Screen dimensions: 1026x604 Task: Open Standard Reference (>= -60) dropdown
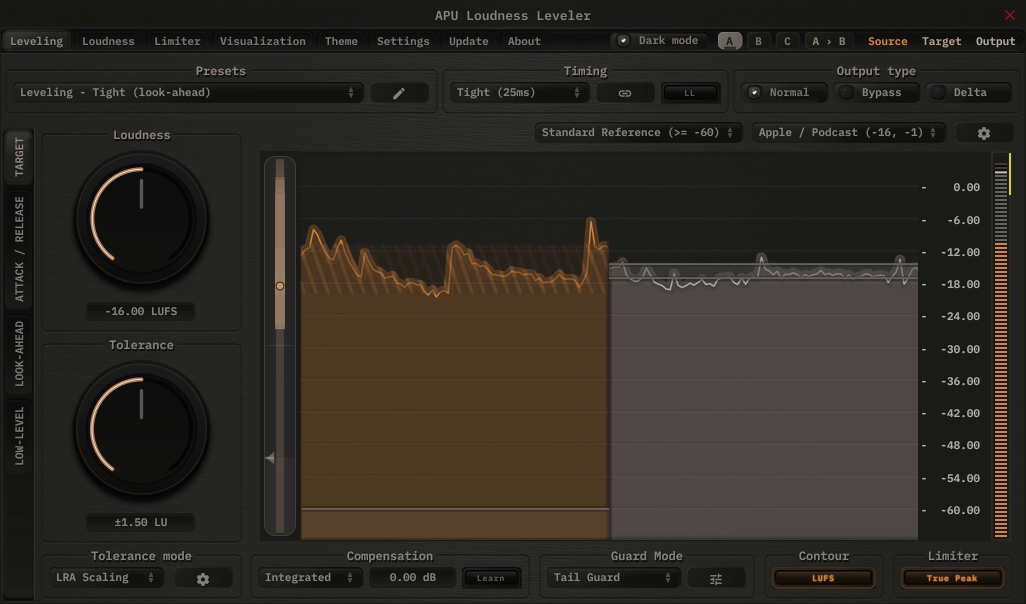click(x=638, y=133)
